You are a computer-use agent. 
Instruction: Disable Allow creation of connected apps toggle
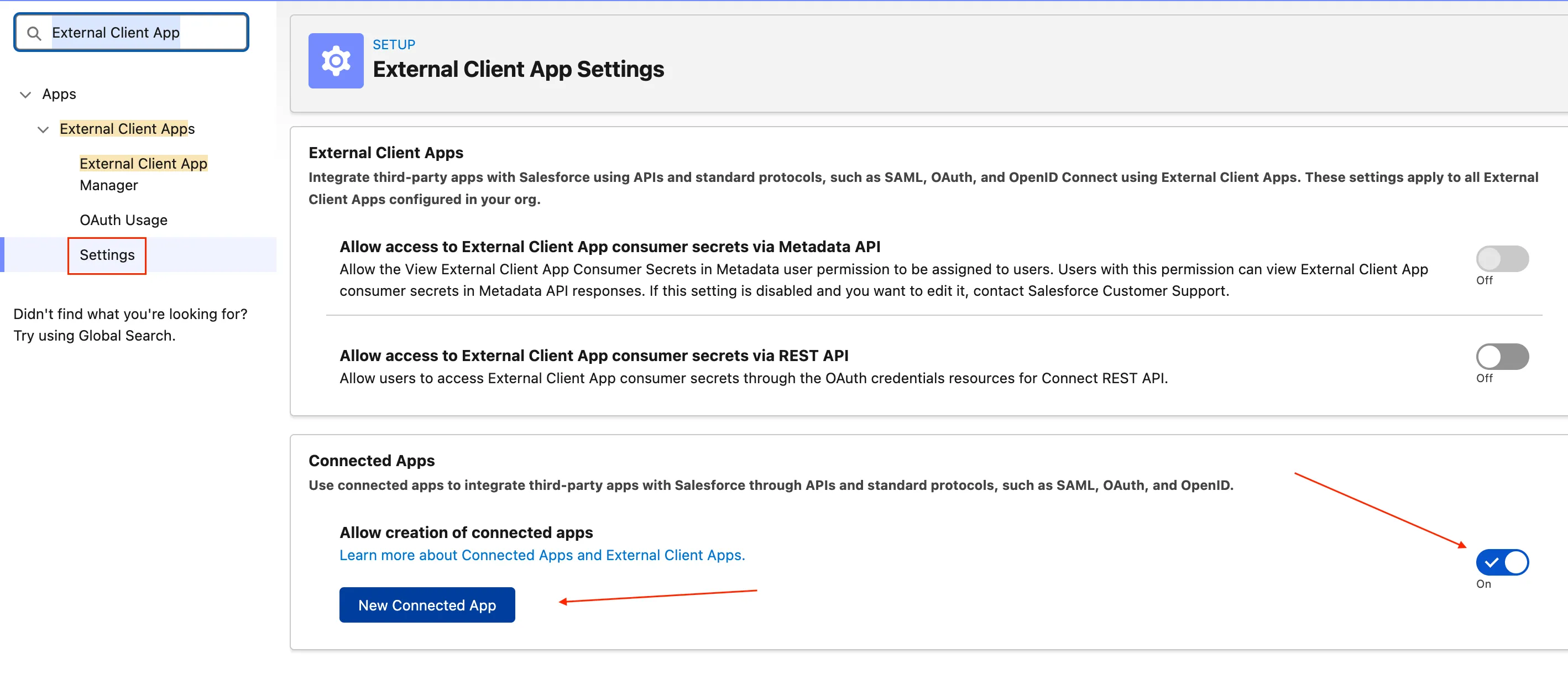(x=1501, y=562)
